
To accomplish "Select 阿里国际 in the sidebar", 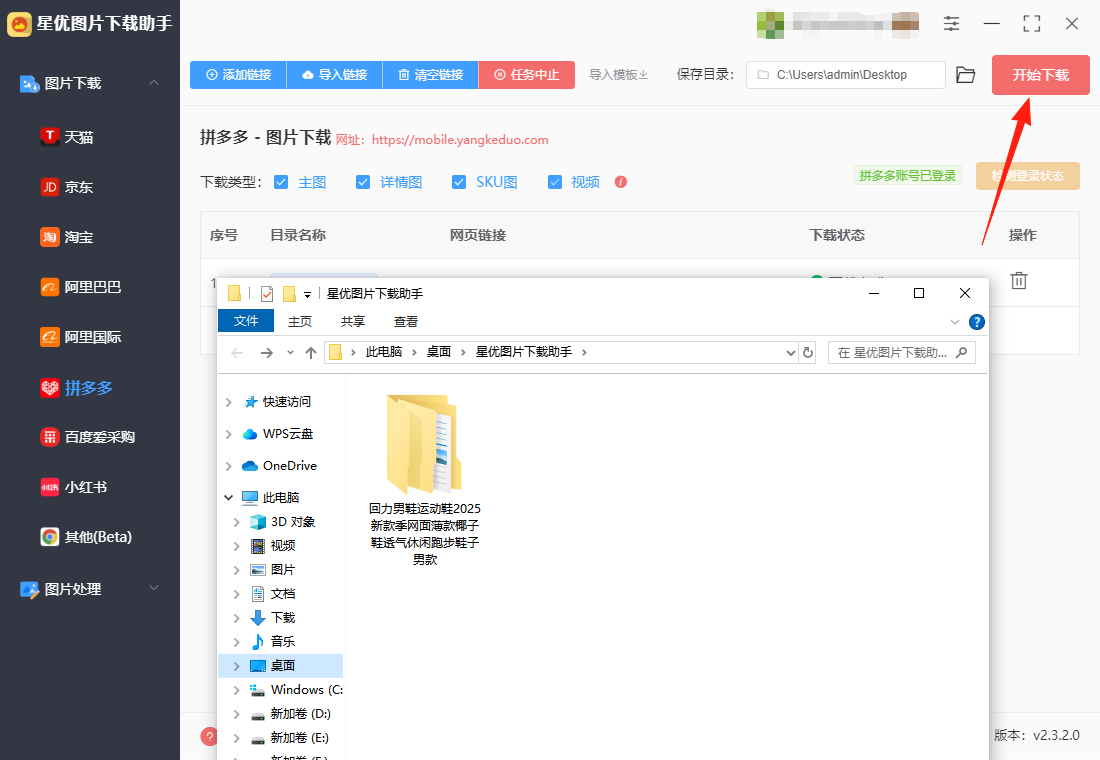I will pyautogui.click(x=81, y=337).
